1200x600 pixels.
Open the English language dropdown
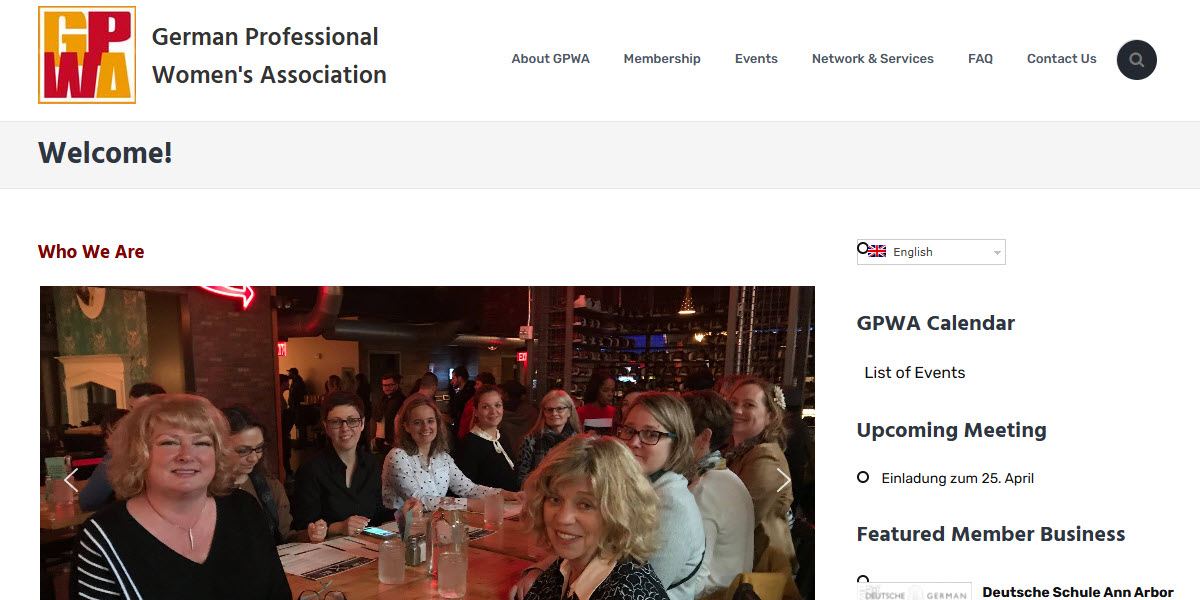(x=930, y=251)
